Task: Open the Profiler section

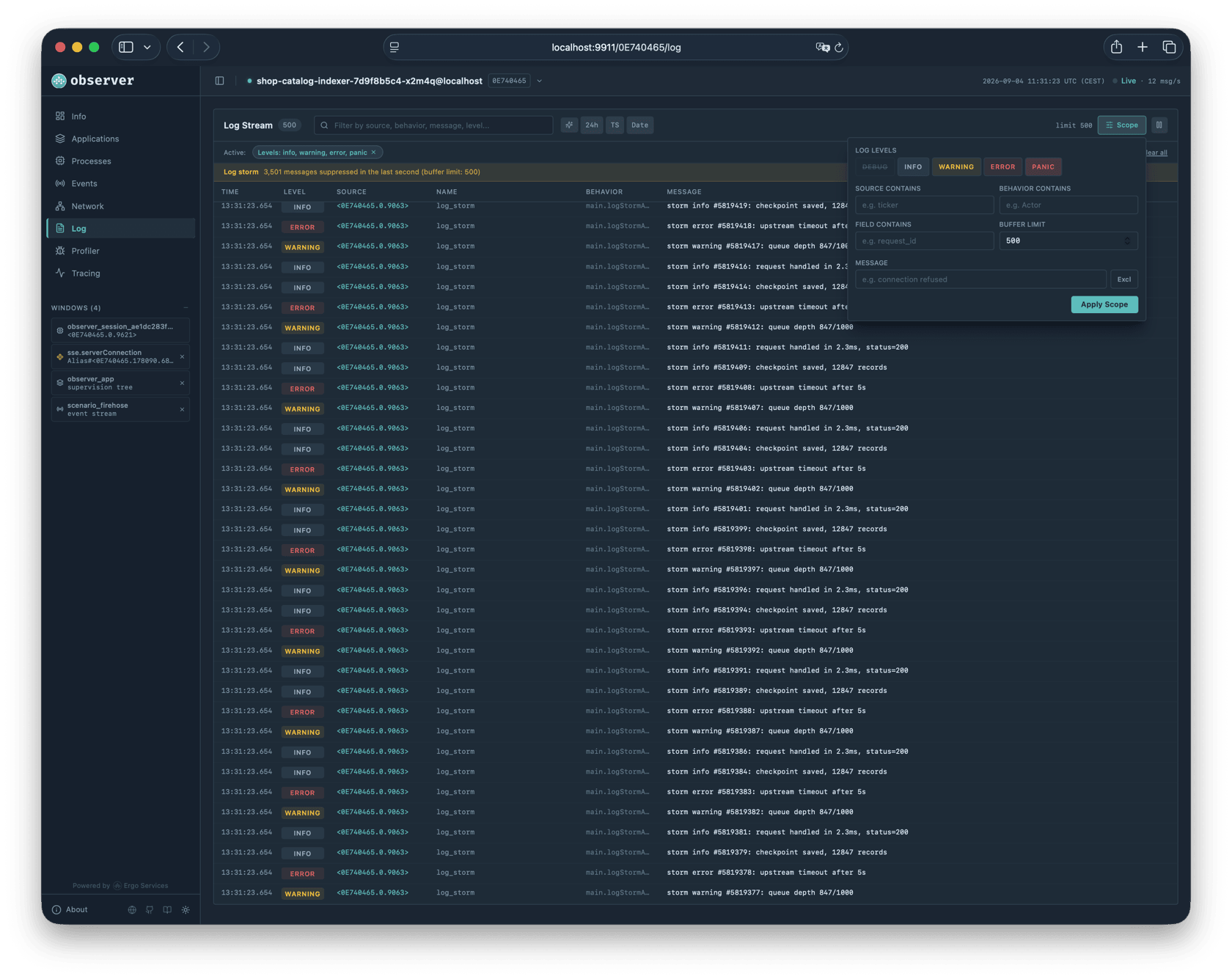Action: [x=121, y=251]
